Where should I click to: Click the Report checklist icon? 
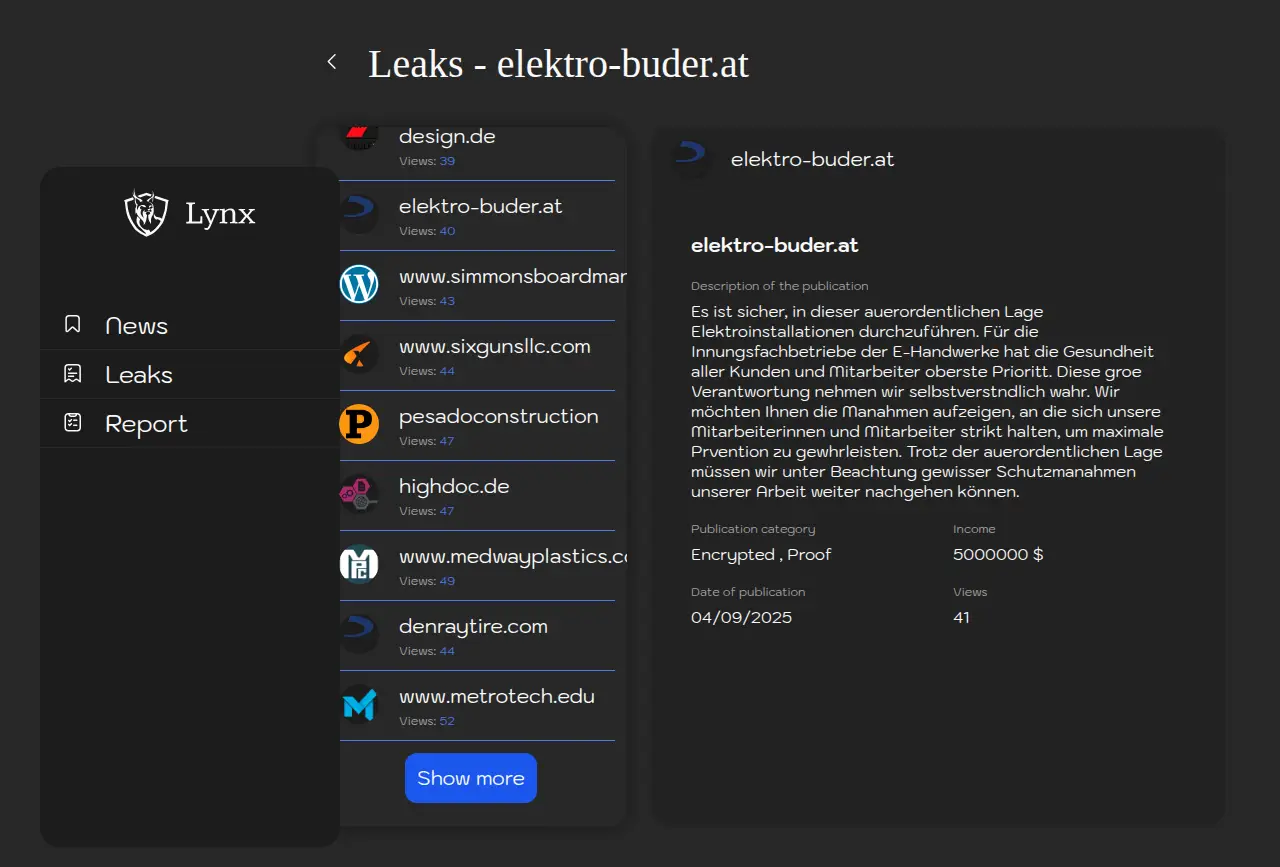click(72, 423)
